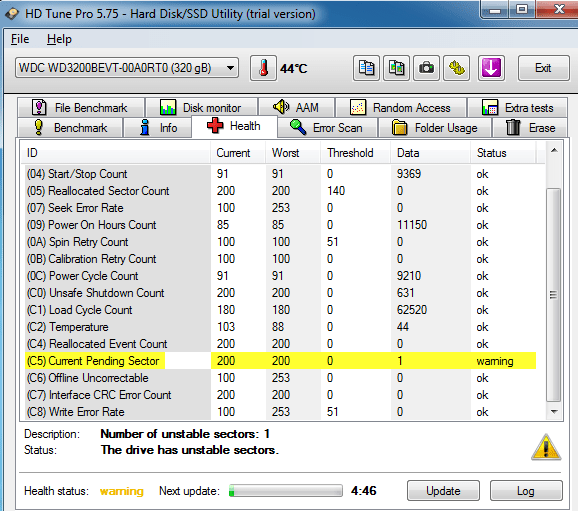This screenshot has width=578, height=511.
Task: Click the ID column header
Action: 115,153
